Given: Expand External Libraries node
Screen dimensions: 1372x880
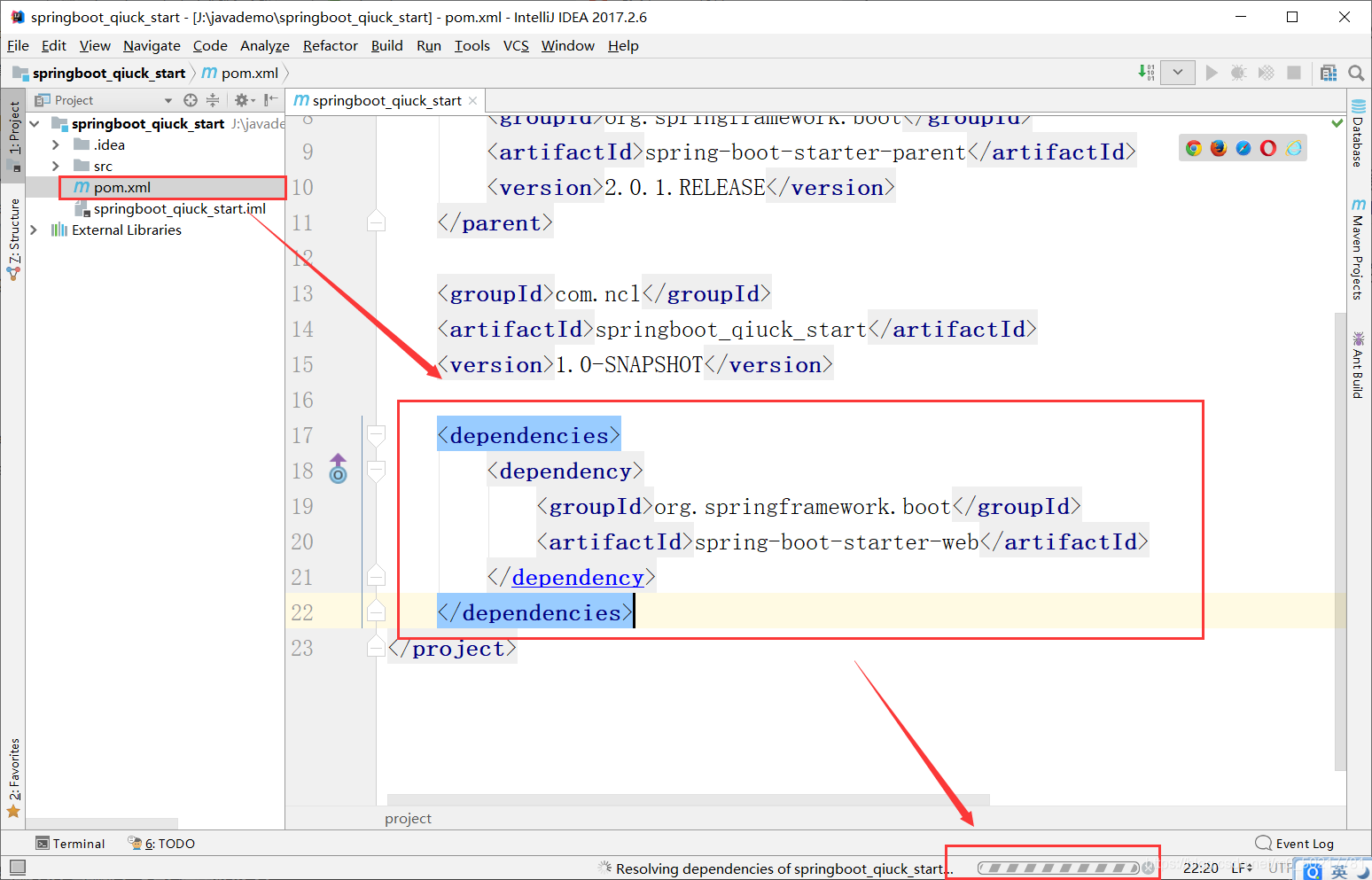Looking at the screenshot, I should (35, 230).
